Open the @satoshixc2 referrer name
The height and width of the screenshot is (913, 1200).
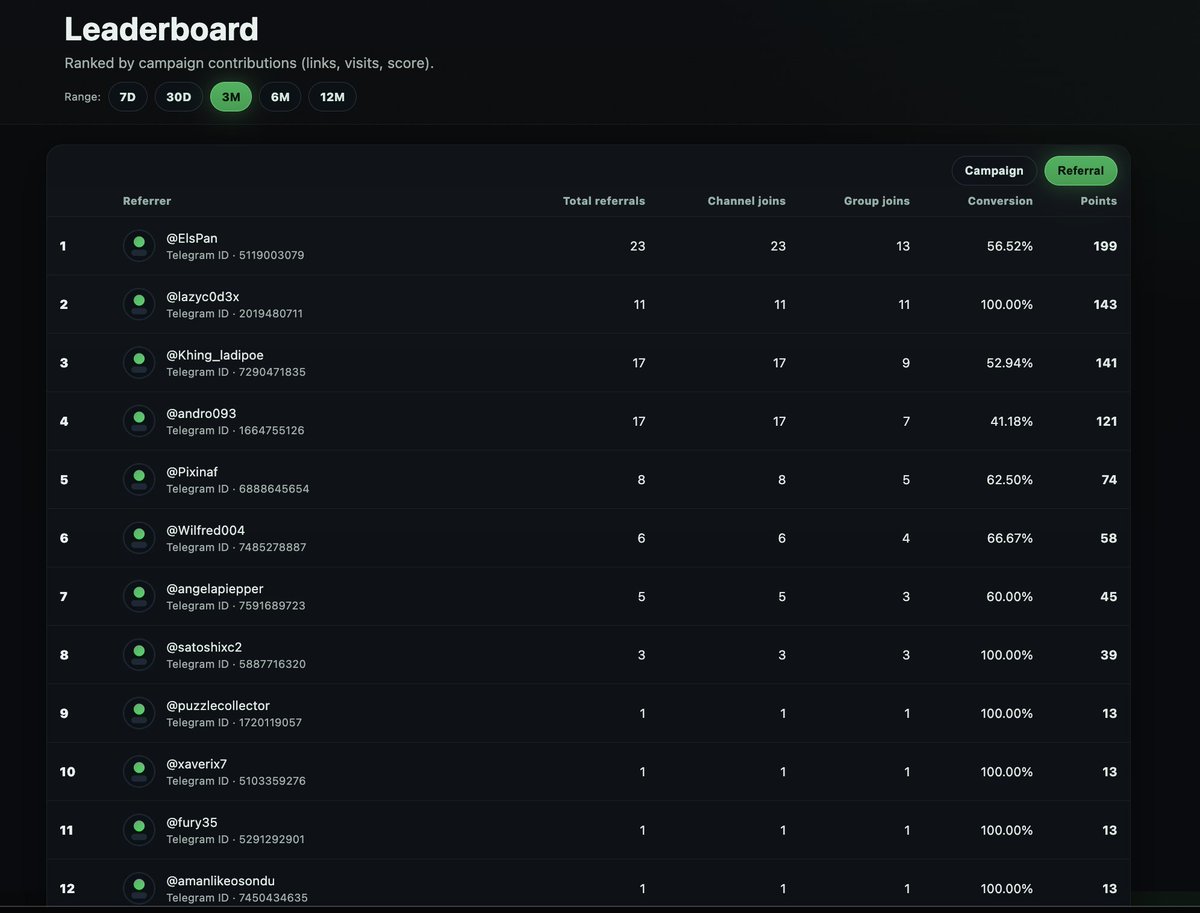(204, 647)
